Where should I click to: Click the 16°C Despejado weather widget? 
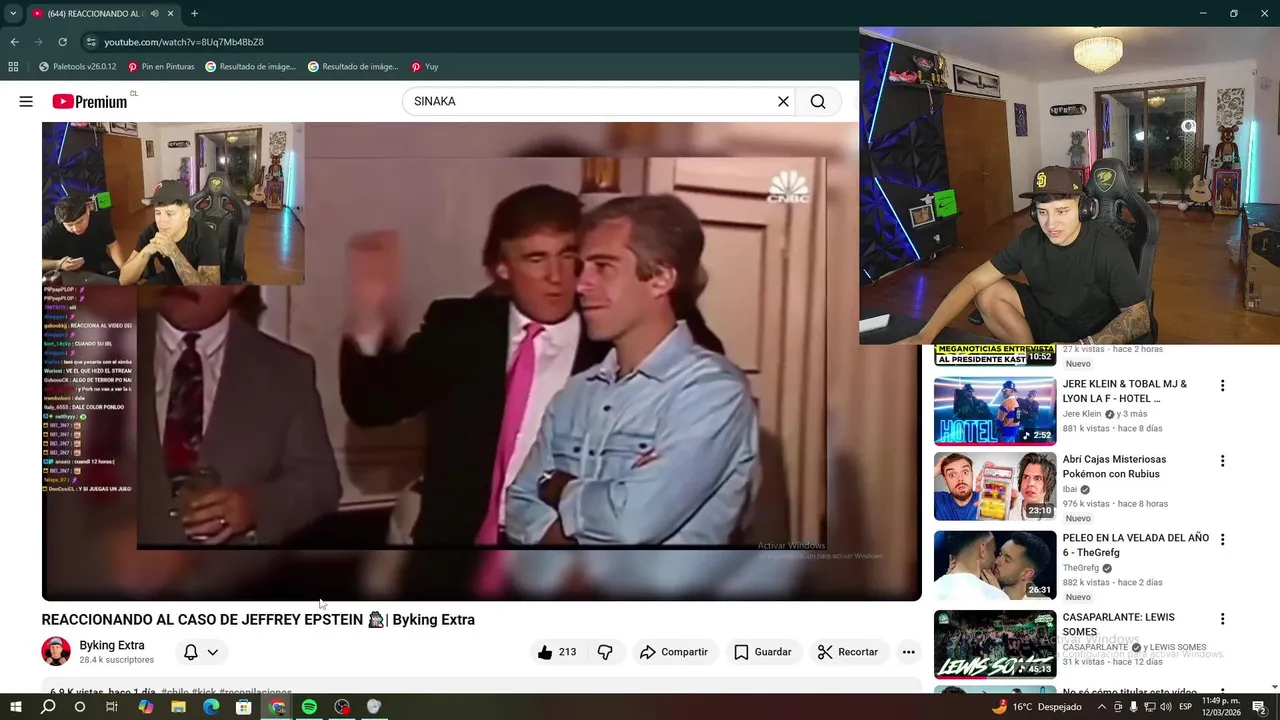click(x=1036, y=707)
